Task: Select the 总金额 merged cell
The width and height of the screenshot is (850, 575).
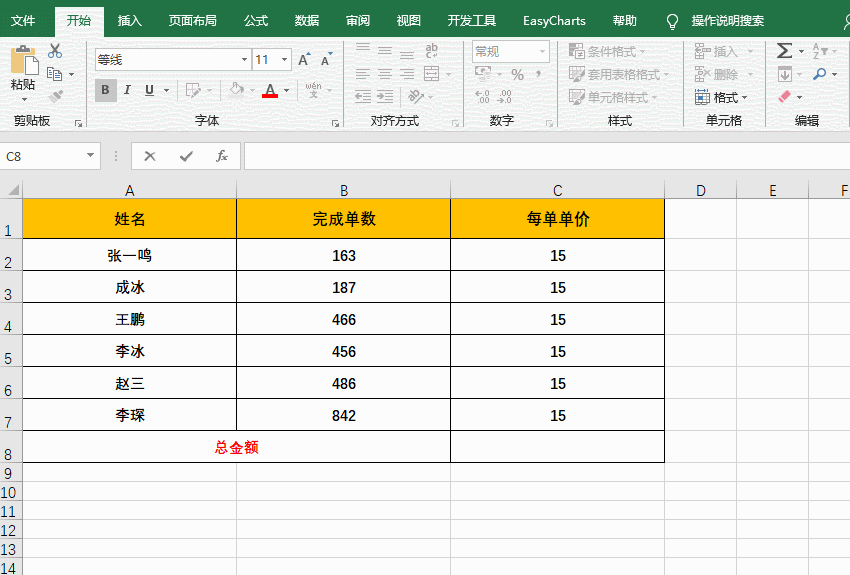Action: (x=236, y=447)
